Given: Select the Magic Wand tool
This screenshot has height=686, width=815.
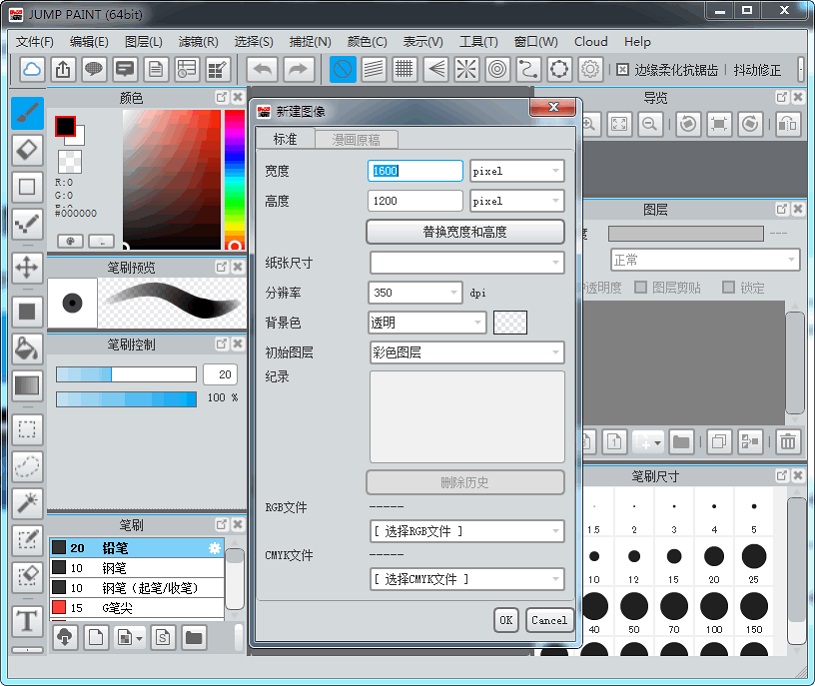Looking at the screenshot, I should tap(27, 502).
